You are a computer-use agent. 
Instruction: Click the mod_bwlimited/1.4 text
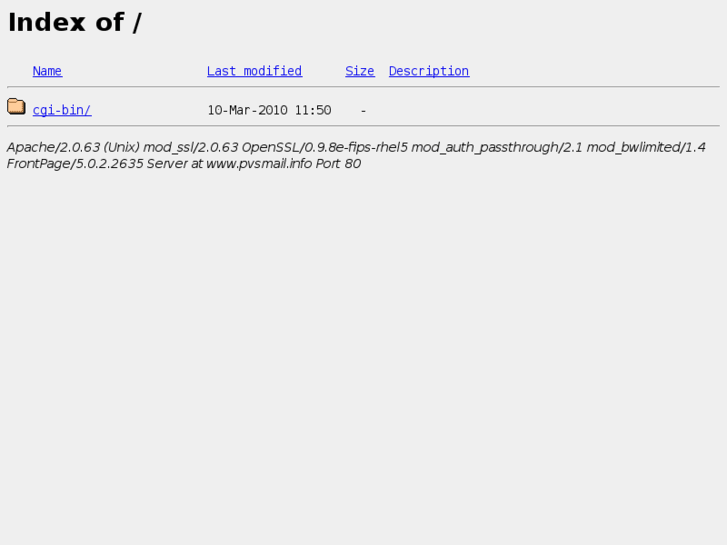646,147
